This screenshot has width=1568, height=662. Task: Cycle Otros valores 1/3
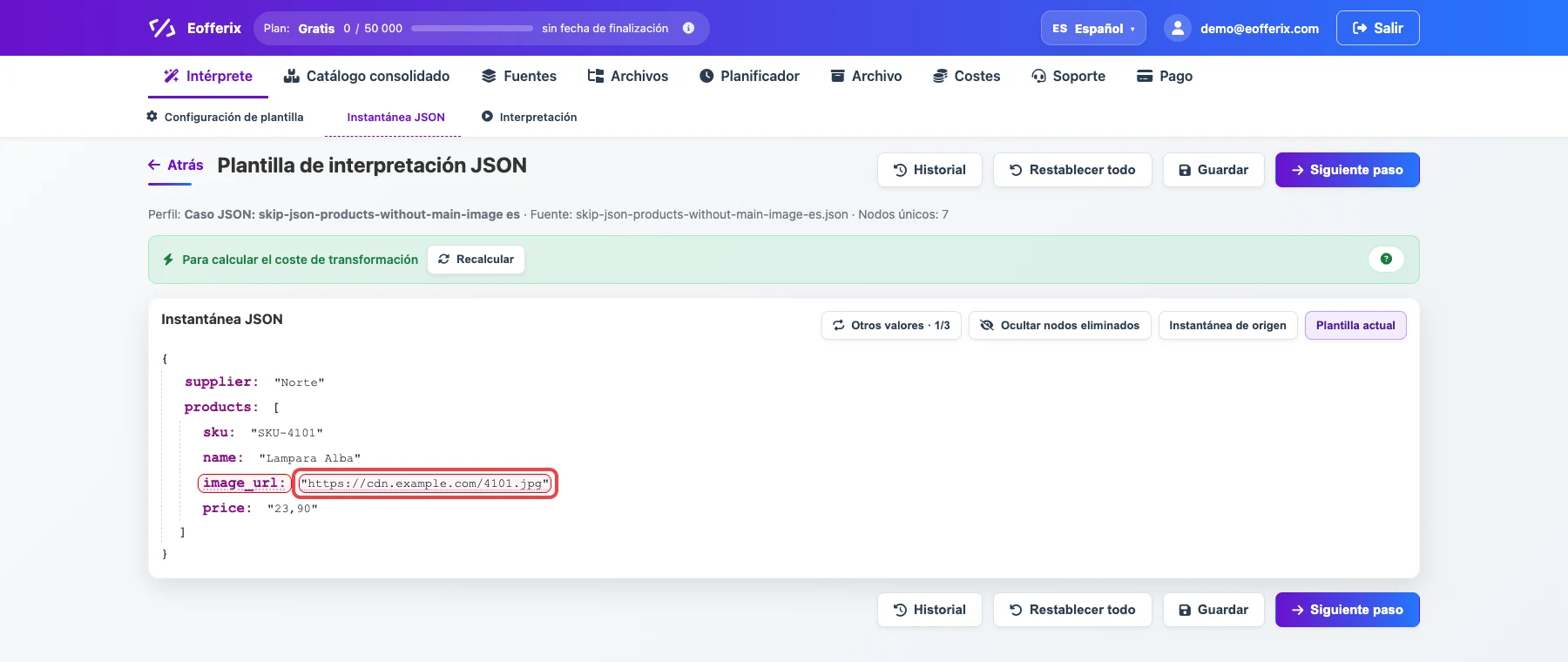[x=891, y=325]
